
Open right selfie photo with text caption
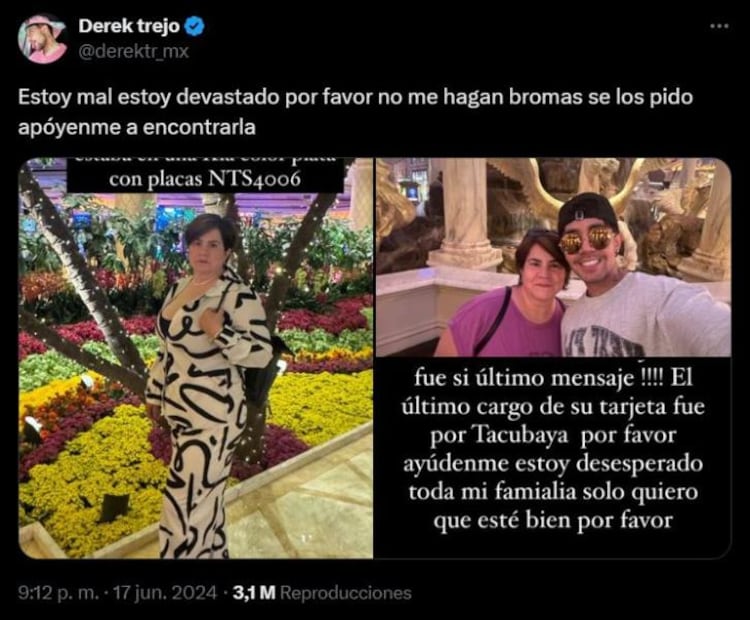(553, 358)
